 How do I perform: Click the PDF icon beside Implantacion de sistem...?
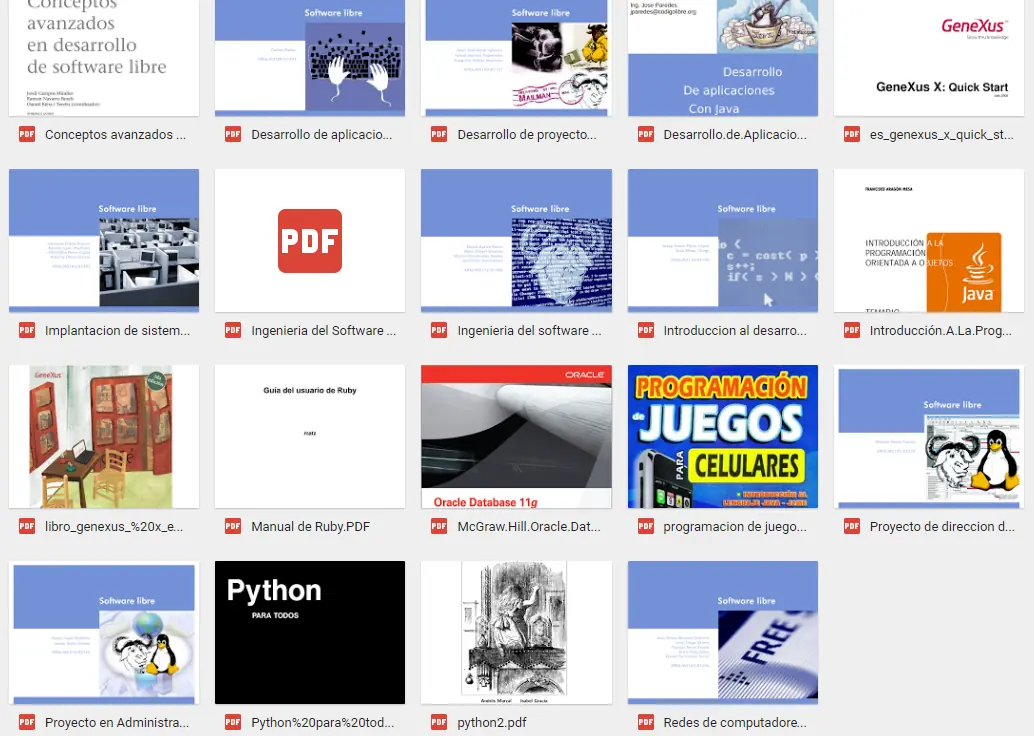pyautogui.click(x=26, y=330)
